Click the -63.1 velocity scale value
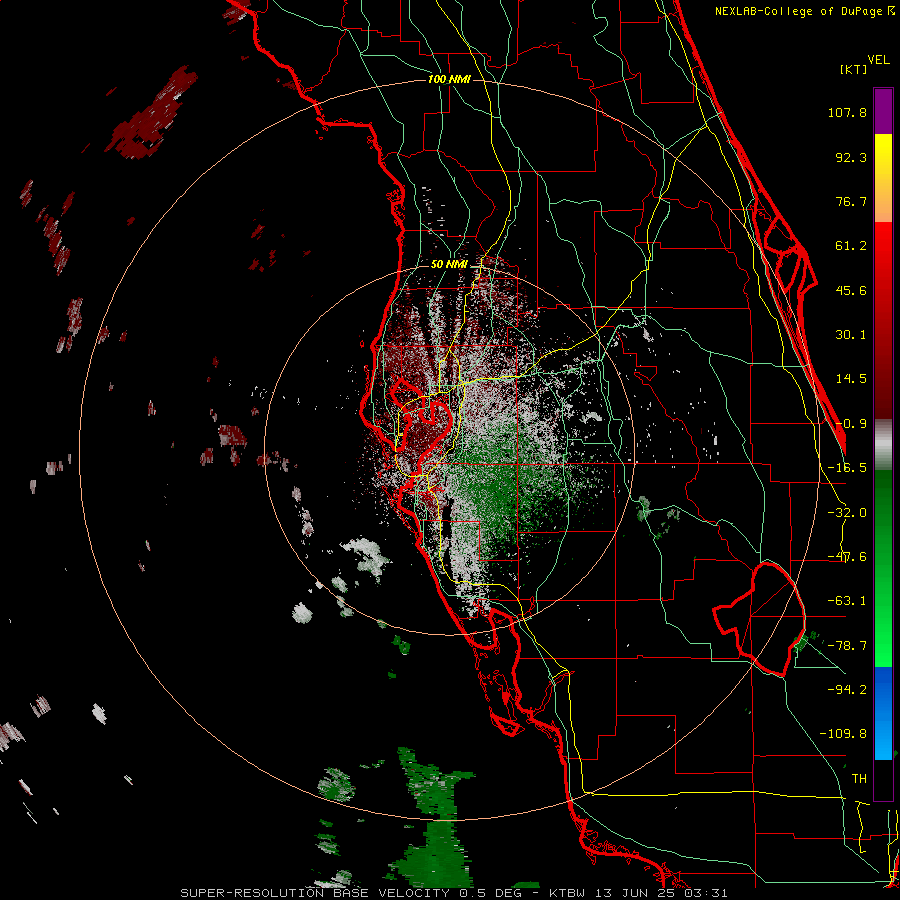Viewport: 900px width, 900px height. click(847, 601)
